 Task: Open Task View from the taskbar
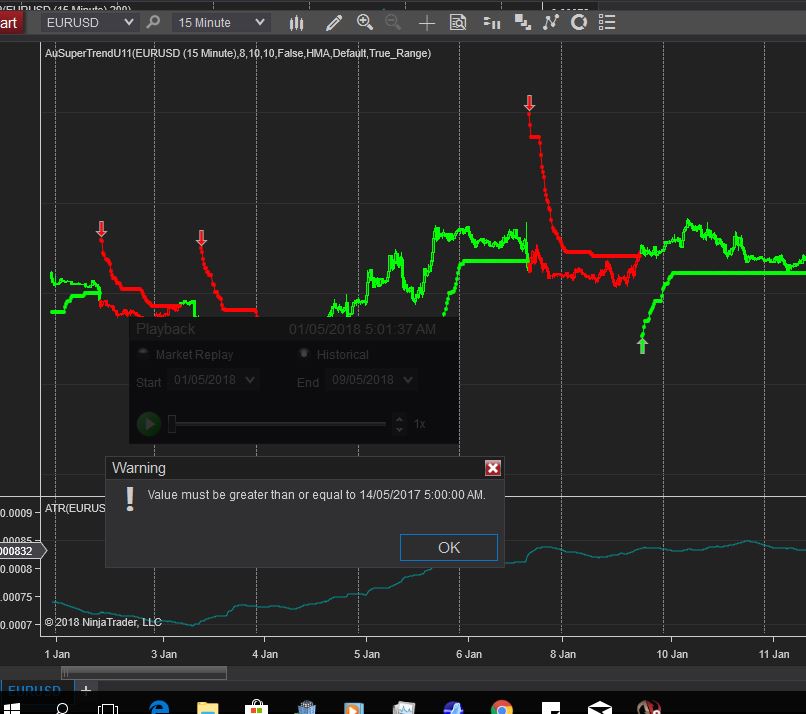click(107, 708)
